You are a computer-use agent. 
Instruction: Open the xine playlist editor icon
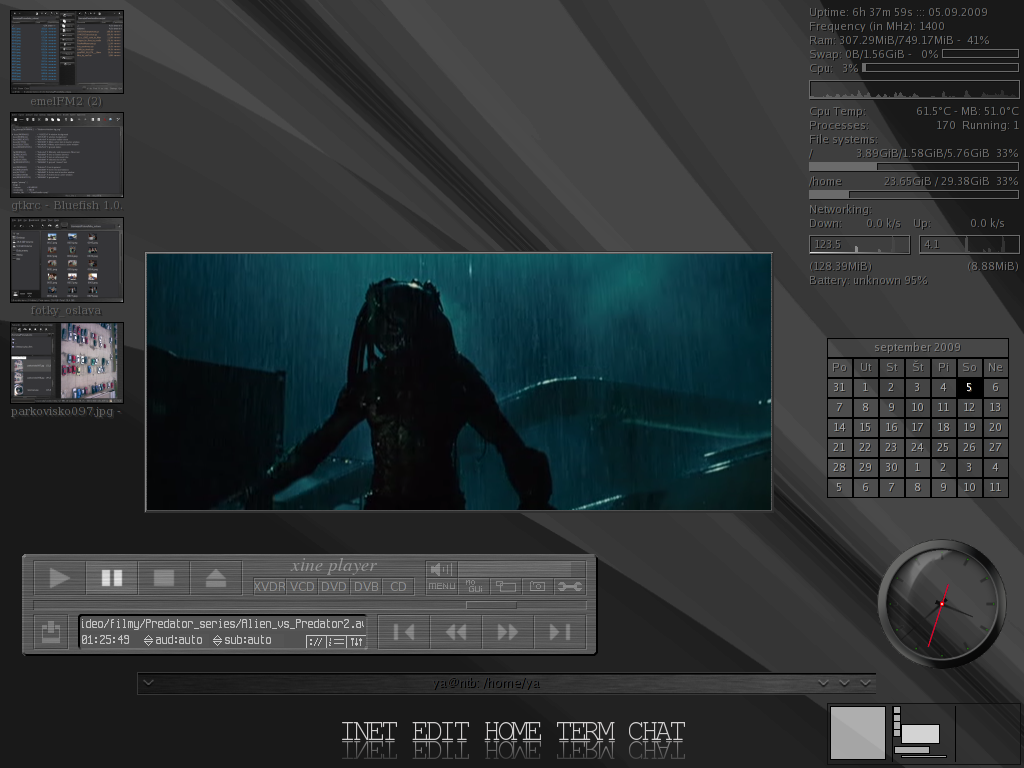coord(336,642)
